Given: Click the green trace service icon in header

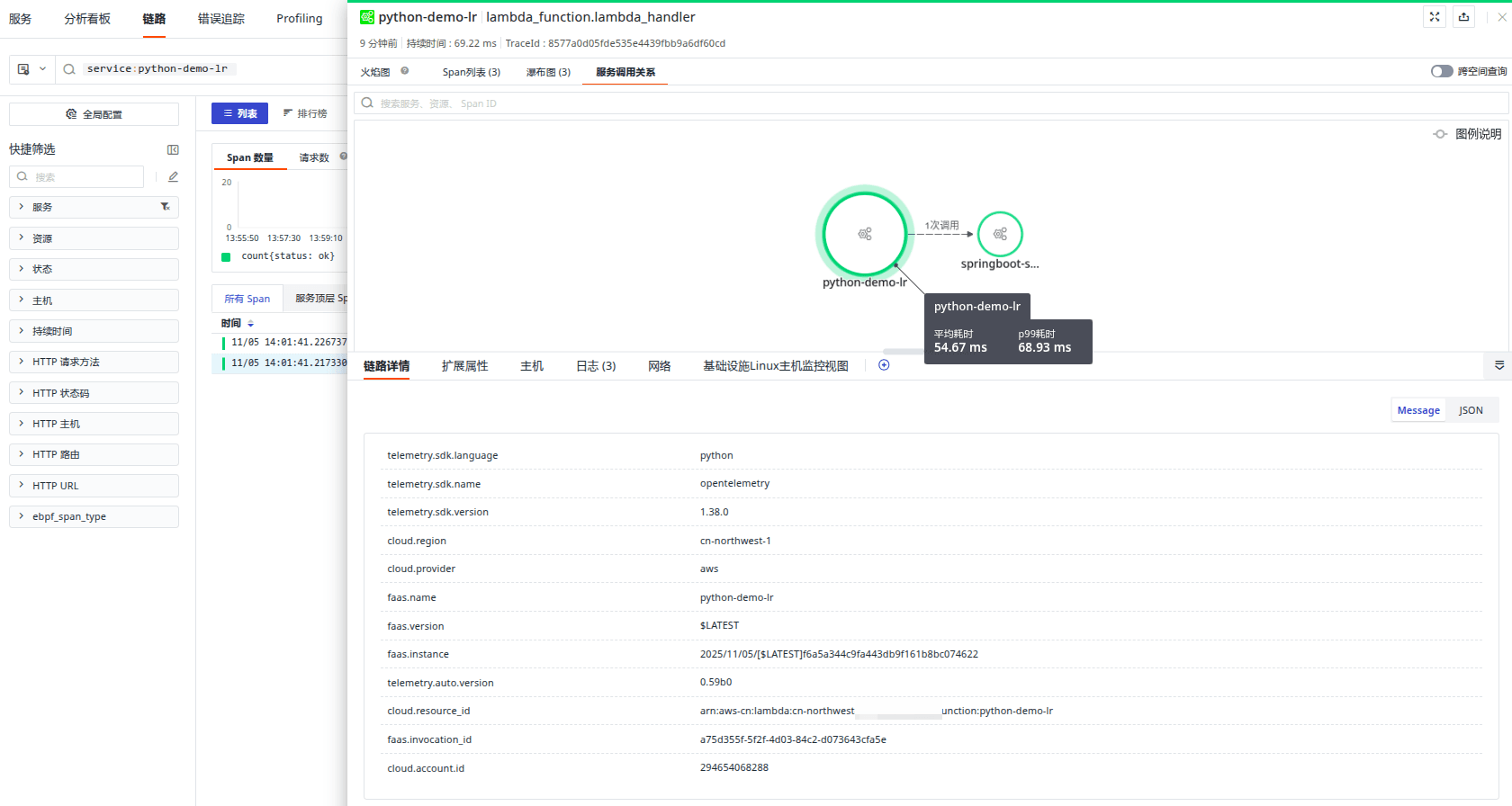Looking at the screenshot, I should click(x=367, y=17).
